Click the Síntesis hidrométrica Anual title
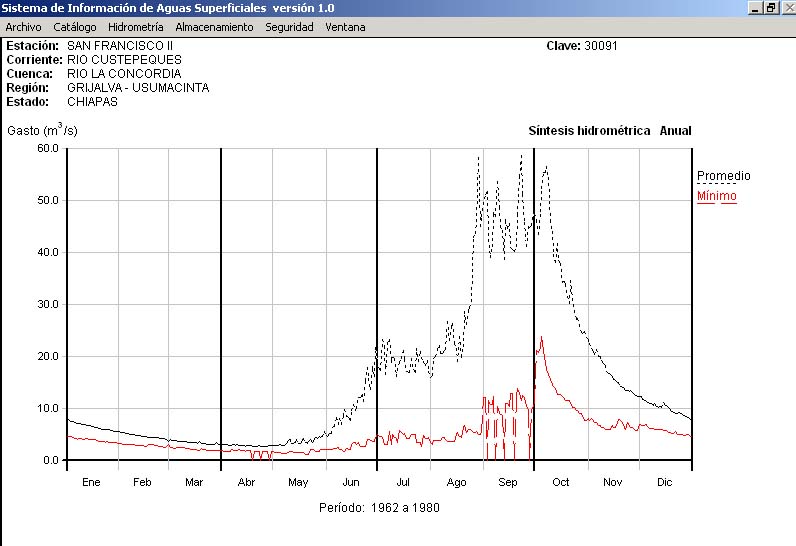The image size is (796, 546). [x=609, y=131]
